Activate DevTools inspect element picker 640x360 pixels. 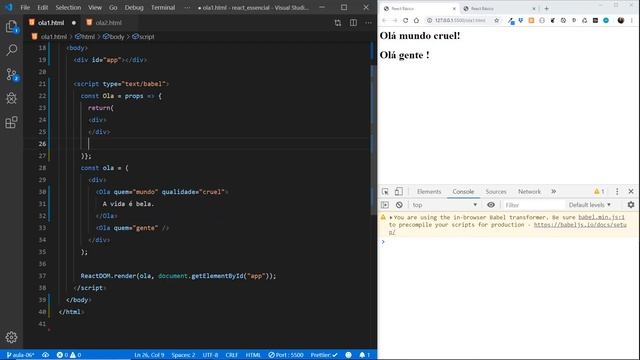point(385,191)
